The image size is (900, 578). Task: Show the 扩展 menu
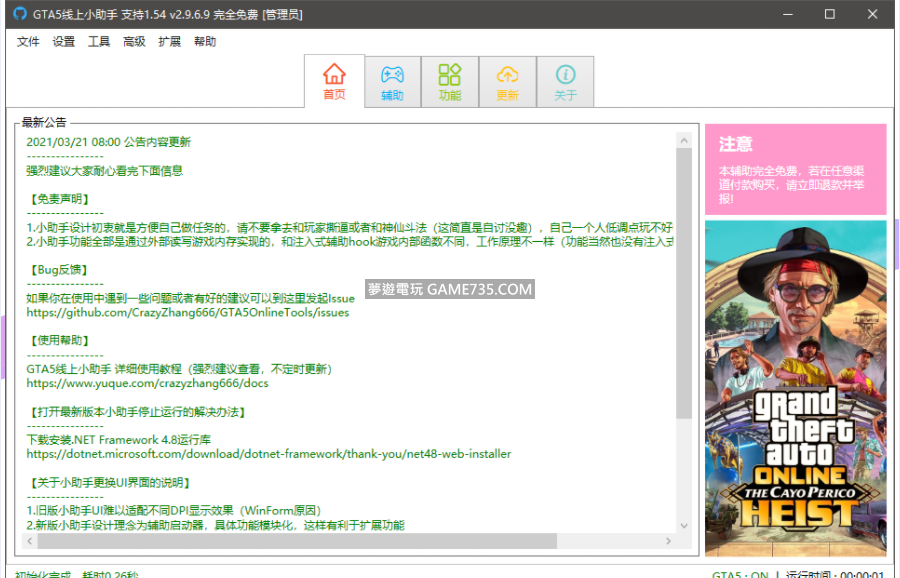170,42
